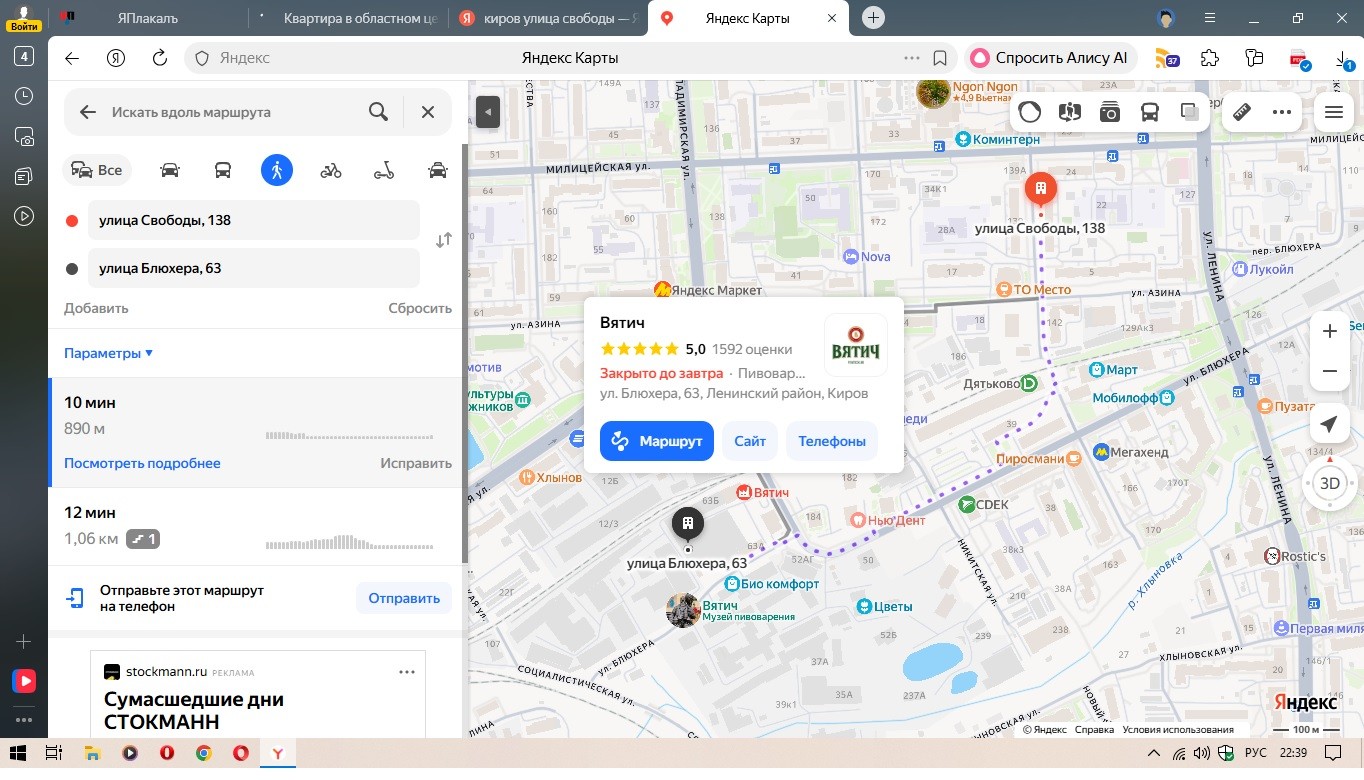This screenshot has width=1364, height=780.
Task: Open the screenshot tool in browser sidebar
Action: 24,136
